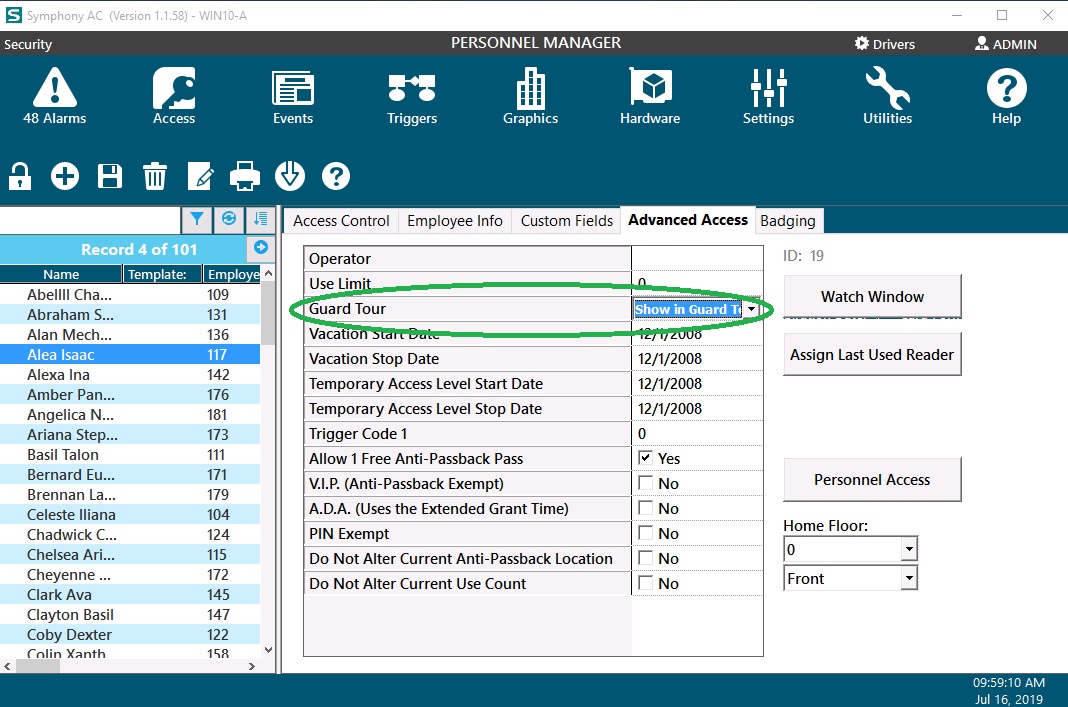Select Basil Talon in personnel list
The width and height of the screenshot is (1068, 707).
click(x=130, y=454)
